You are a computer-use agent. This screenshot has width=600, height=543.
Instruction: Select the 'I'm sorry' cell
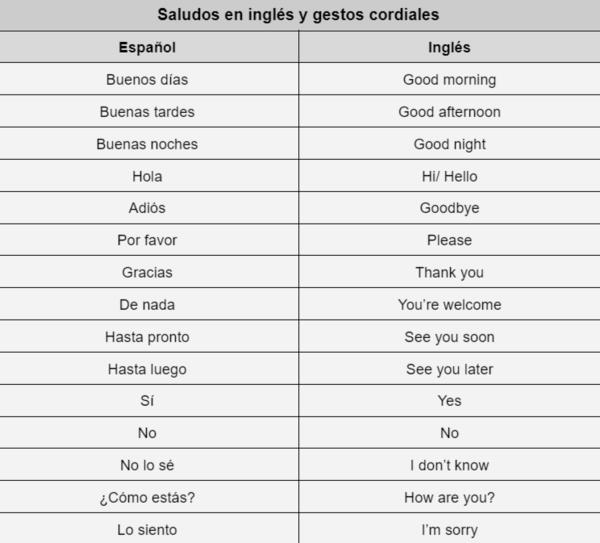(449, 529)
